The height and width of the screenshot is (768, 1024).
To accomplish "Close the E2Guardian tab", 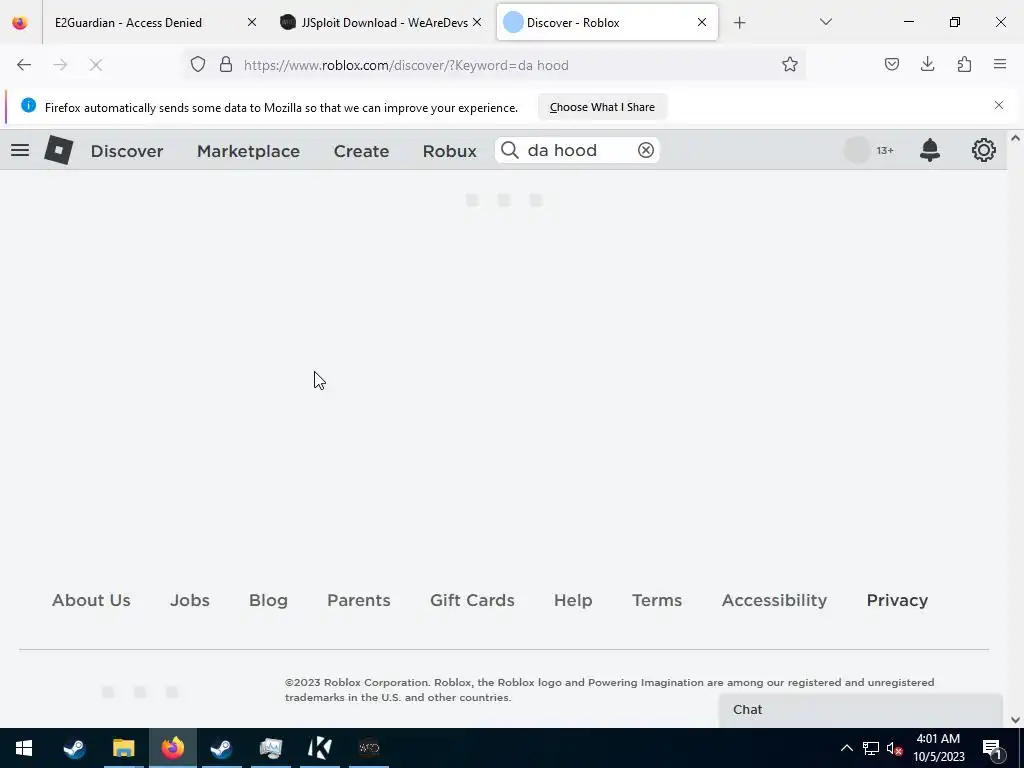I will [251, 23].
